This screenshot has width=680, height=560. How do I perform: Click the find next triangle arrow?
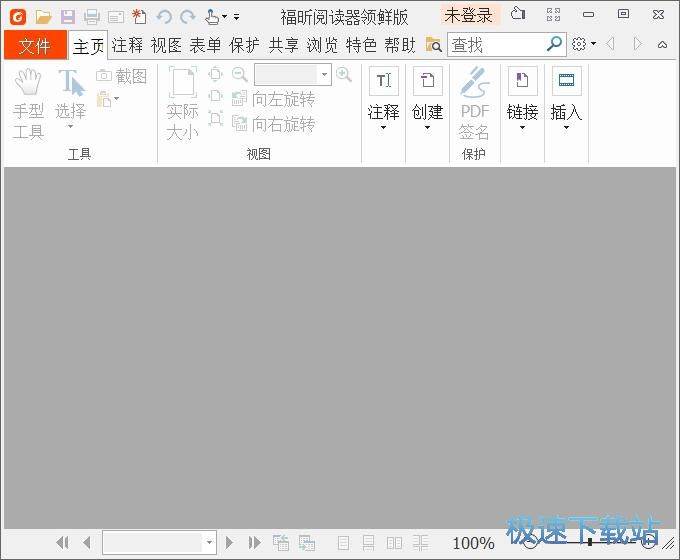[637, 44]
